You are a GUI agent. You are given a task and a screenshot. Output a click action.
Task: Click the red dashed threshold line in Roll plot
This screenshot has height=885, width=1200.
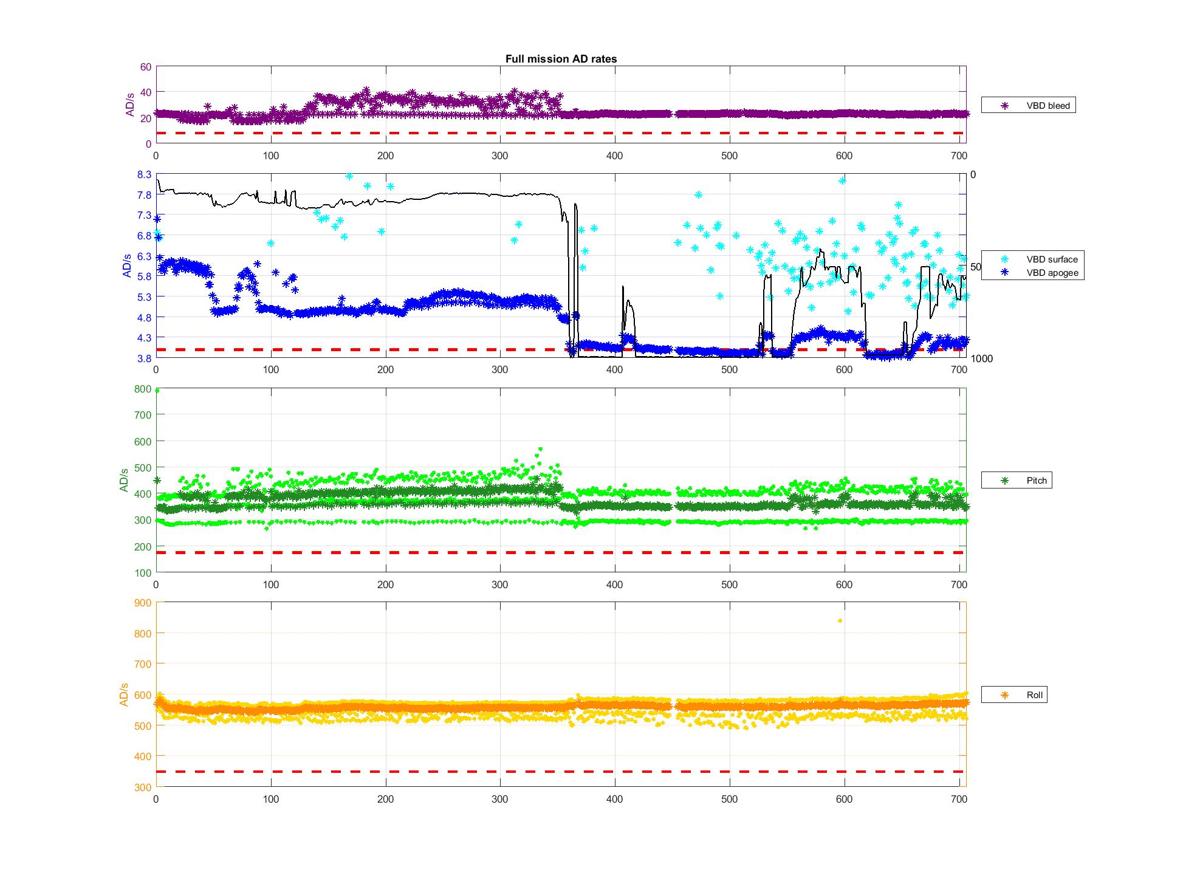click(560, 771)
